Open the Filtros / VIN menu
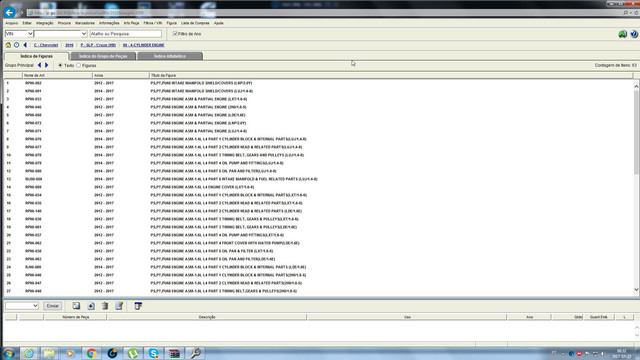The width and height of the screenshot is (640, 360). pyautogui.click(x=153, y=23)
